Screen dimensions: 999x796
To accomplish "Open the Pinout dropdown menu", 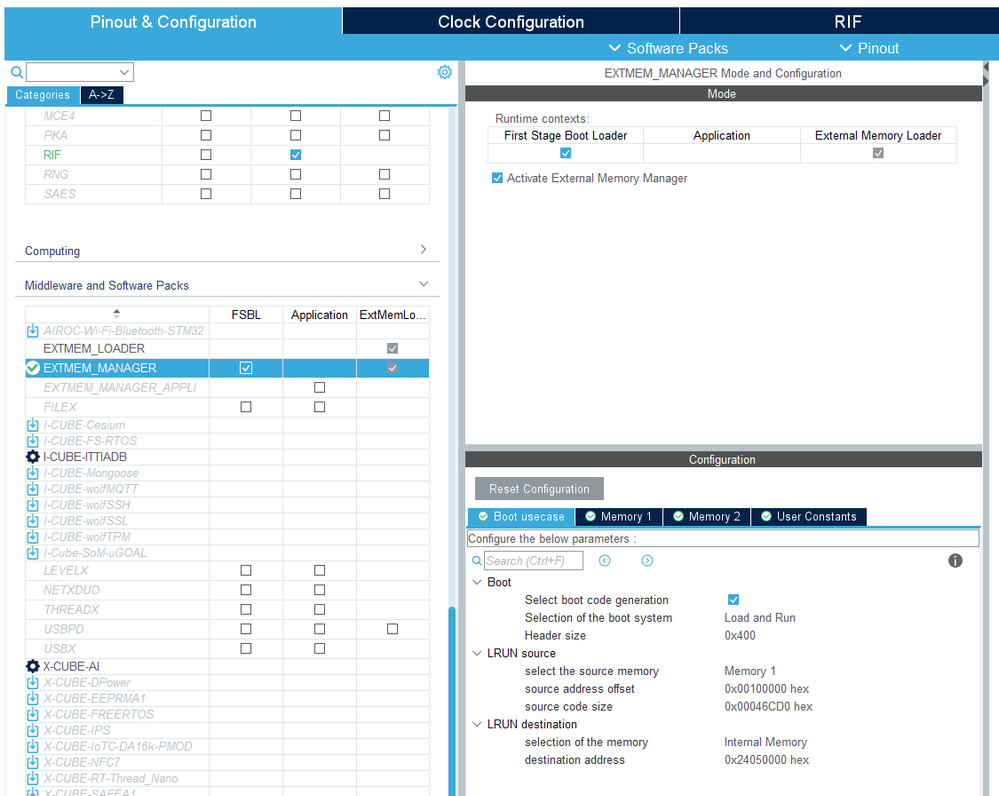I will tap(869, 48).
